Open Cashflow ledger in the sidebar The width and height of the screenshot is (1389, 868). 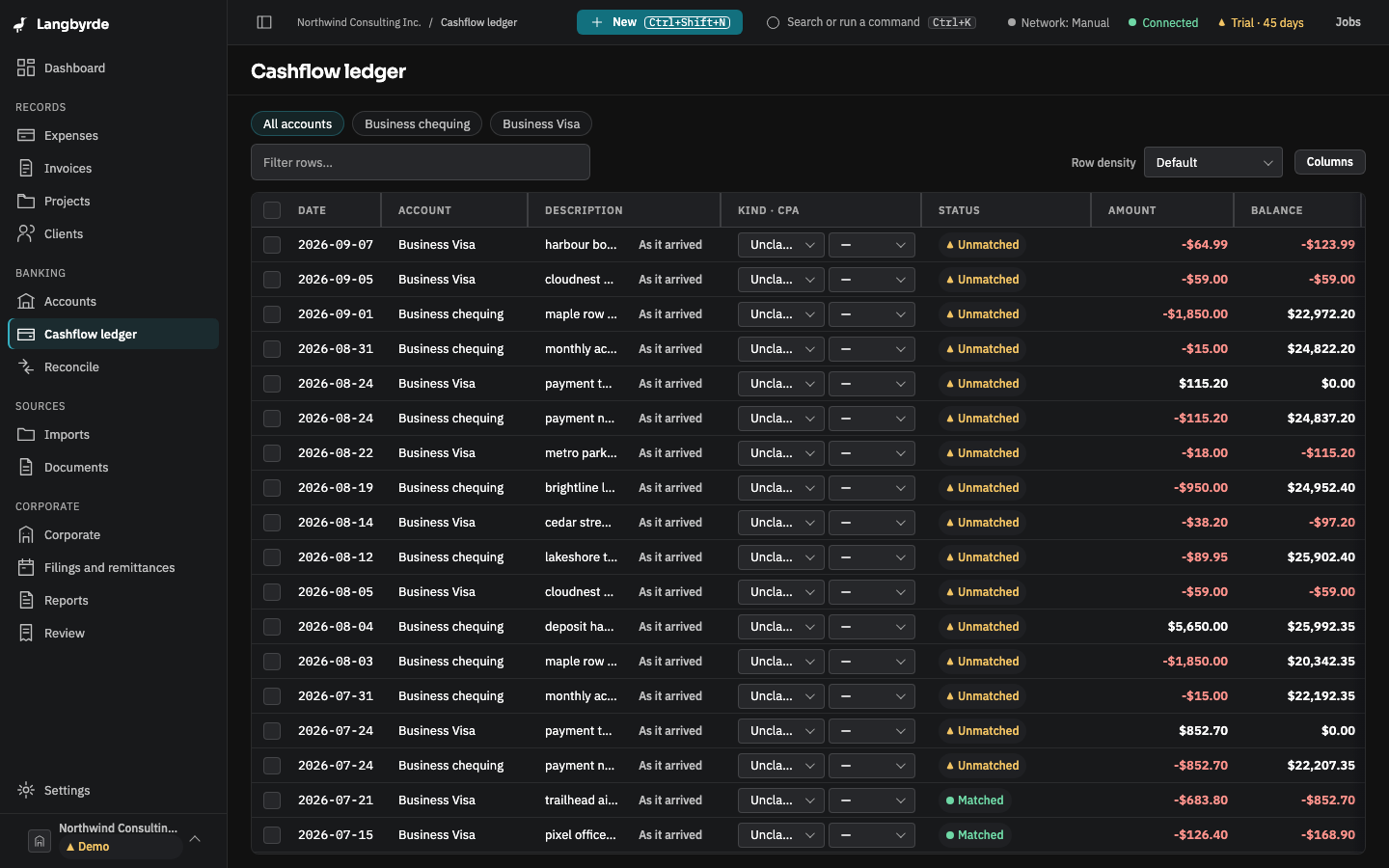(x=114, y=334)
